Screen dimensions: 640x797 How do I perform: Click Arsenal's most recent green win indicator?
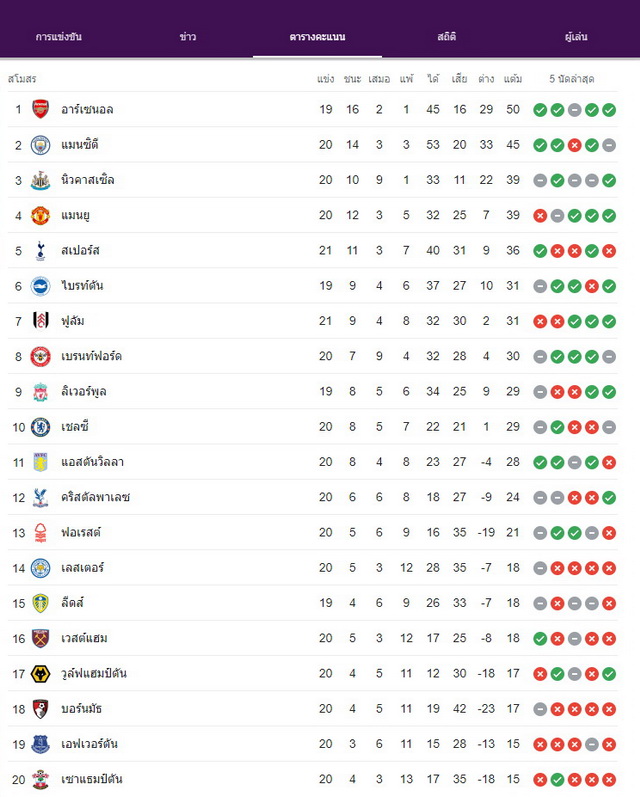click(609, 110)
